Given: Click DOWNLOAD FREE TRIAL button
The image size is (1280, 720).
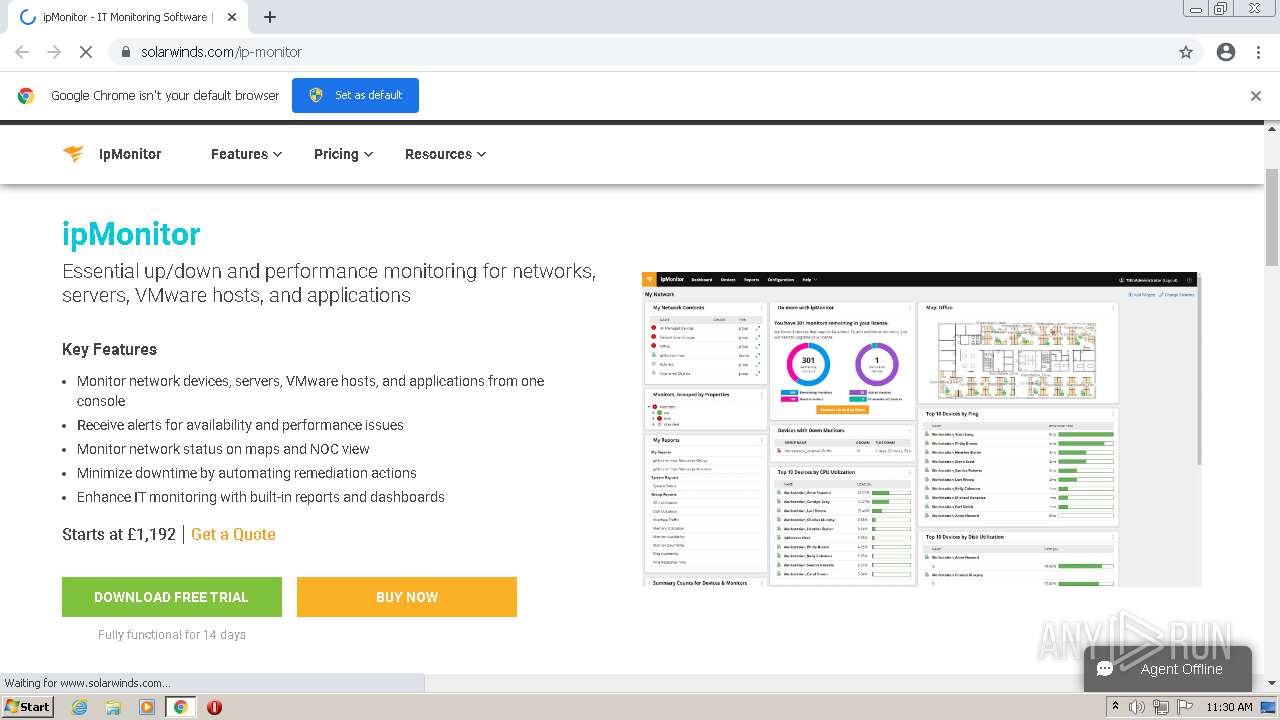Looking at the screenshot, I should coord(172,597).
